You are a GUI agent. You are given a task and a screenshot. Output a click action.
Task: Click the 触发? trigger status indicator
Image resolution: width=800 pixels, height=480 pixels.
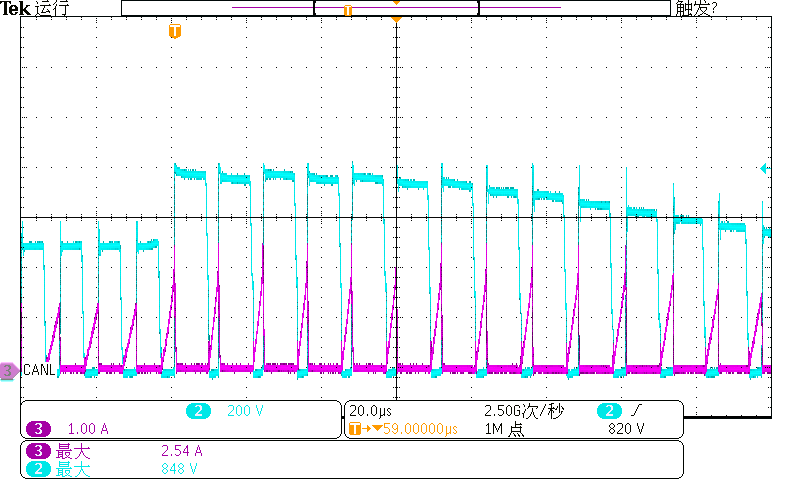[x=697, y=9]
